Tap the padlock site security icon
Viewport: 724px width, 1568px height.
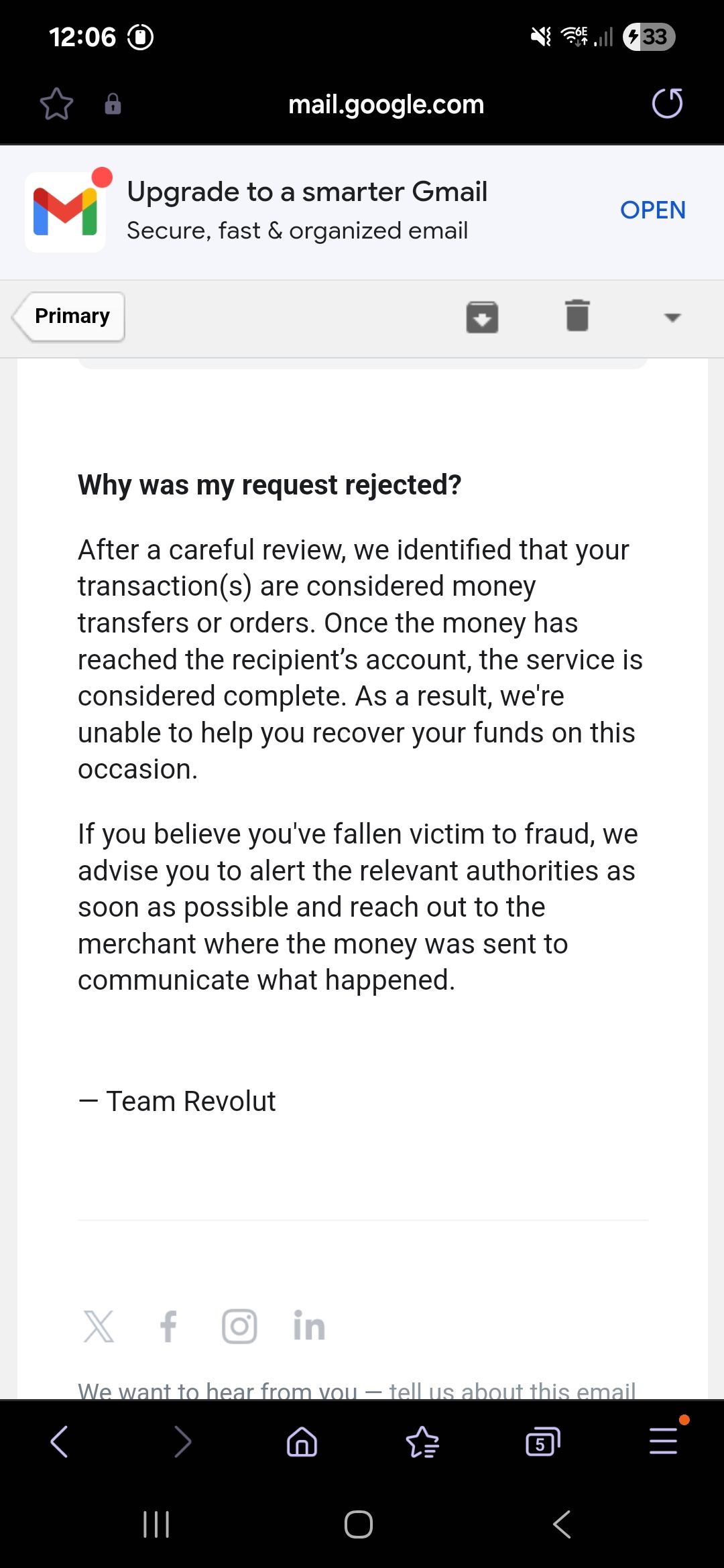click(113, 104)
